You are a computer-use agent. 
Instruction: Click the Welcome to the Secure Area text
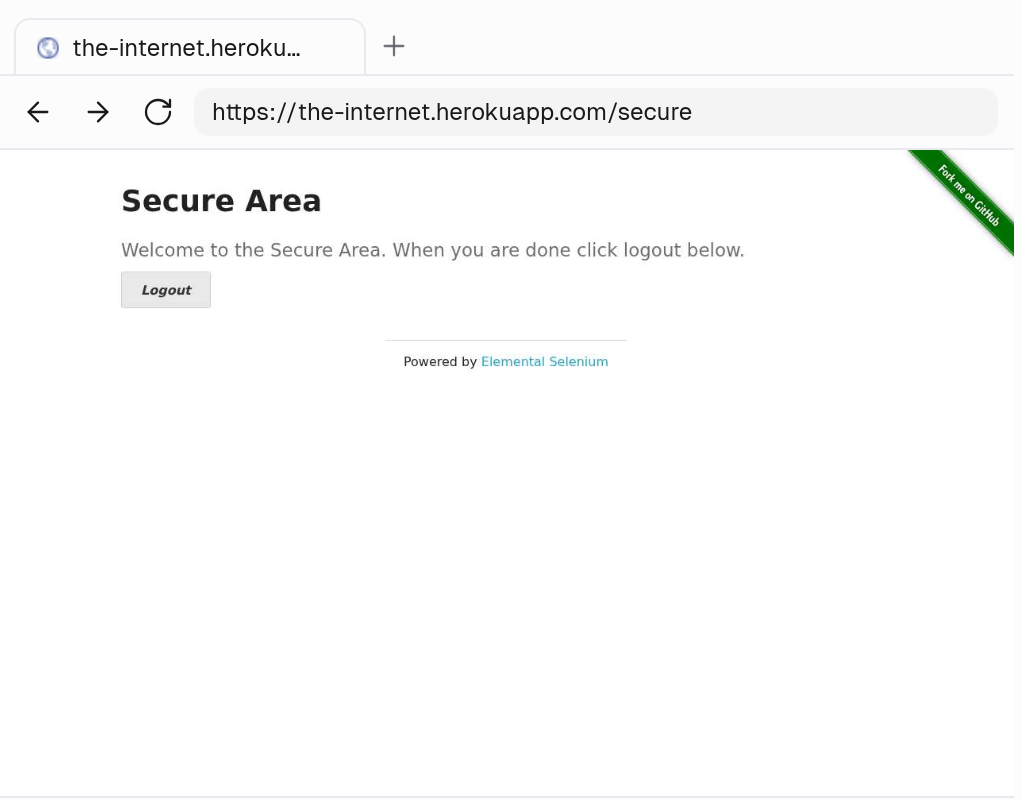click(433, 250)
